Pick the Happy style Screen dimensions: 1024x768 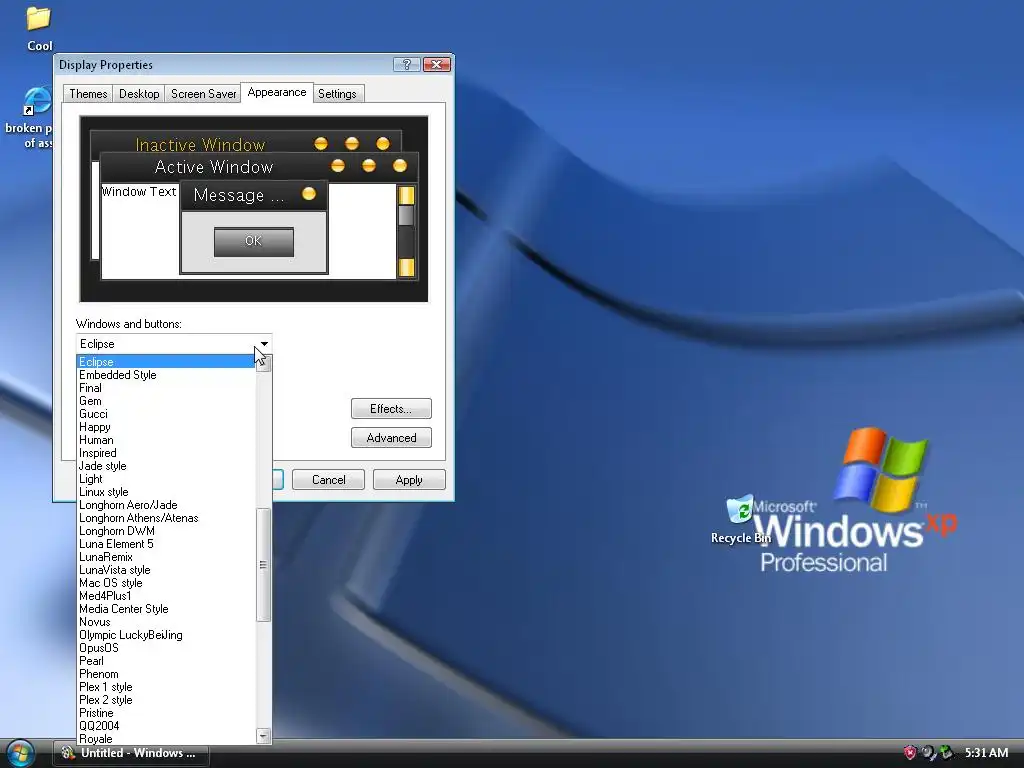pyautogui.click(x=165, y=427)
